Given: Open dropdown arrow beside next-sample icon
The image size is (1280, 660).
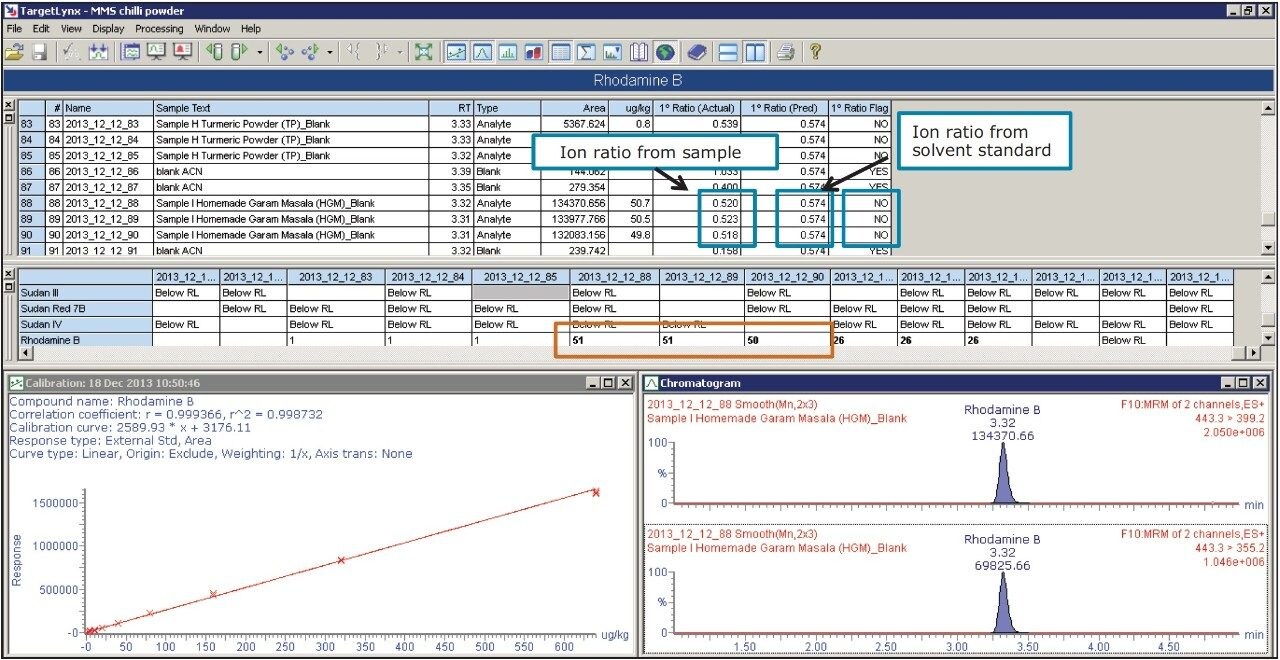Looking at the screenshot, I should click(260, 51).
